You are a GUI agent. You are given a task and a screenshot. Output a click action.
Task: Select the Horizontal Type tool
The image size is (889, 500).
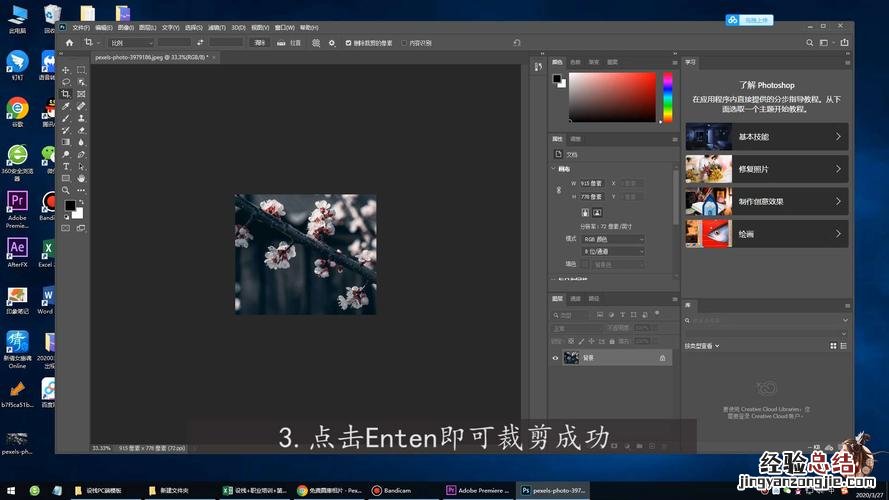66,166
